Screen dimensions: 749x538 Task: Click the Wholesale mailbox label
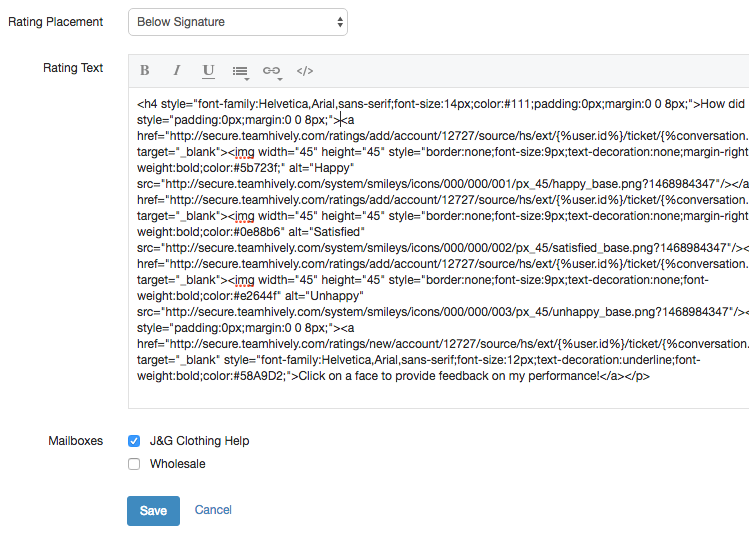point(177,464)
